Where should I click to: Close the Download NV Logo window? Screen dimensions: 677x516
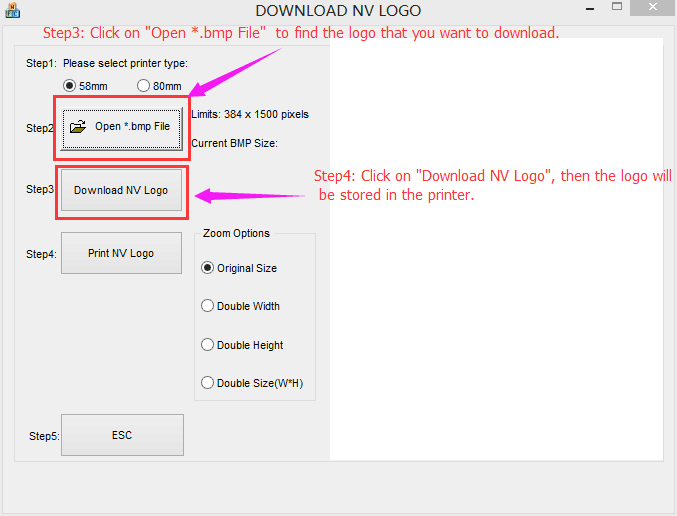click(653, 8)
